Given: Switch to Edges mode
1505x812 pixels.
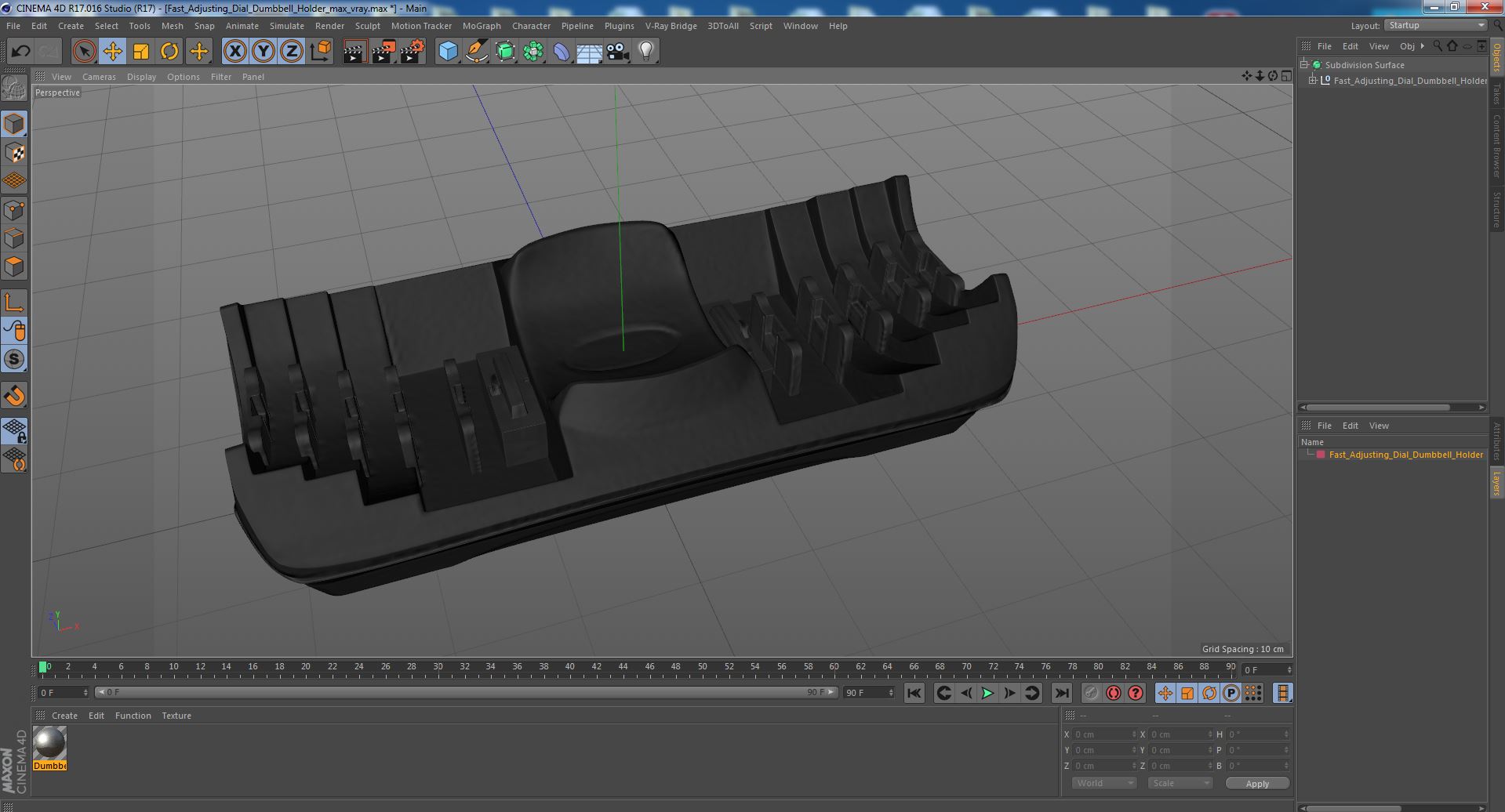Looking at the screenshot, I should tap(14, 238).
